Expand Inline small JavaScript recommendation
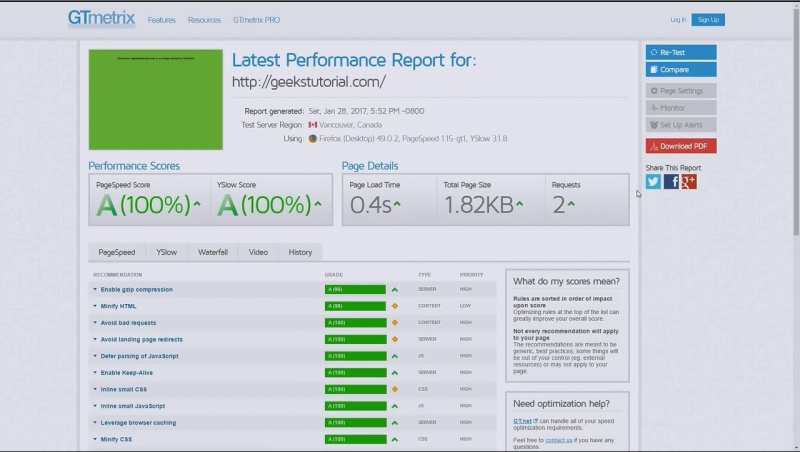The image size is (800, 452). pyautogui.click(x=133, y=406)
